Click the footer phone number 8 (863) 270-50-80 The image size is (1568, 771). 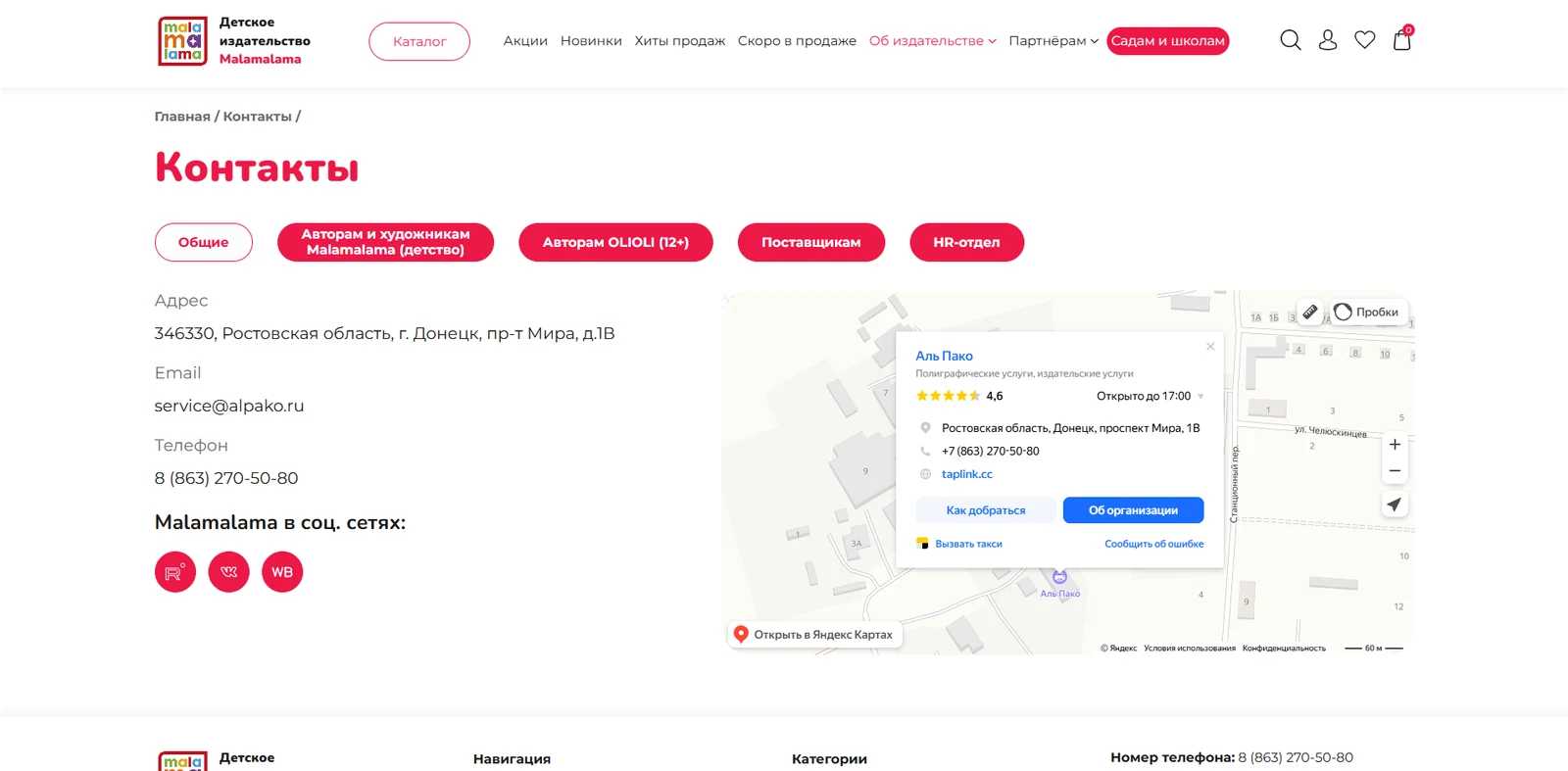click(x=1296, y=757)
